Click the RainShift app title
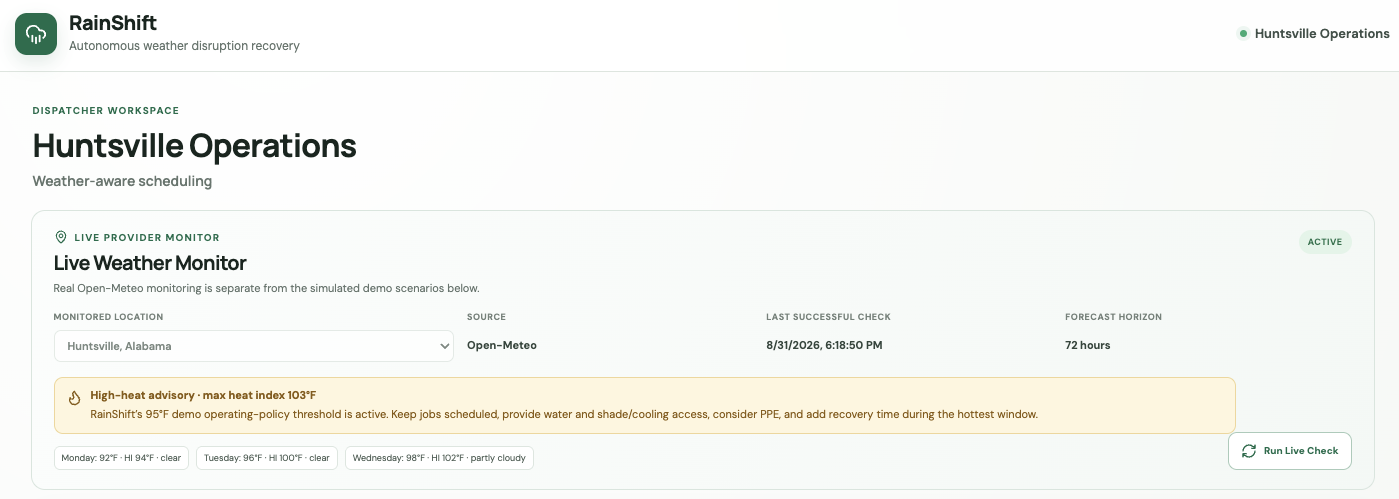Viewport: 1399px width, 499px height. (x=113, y=23)
